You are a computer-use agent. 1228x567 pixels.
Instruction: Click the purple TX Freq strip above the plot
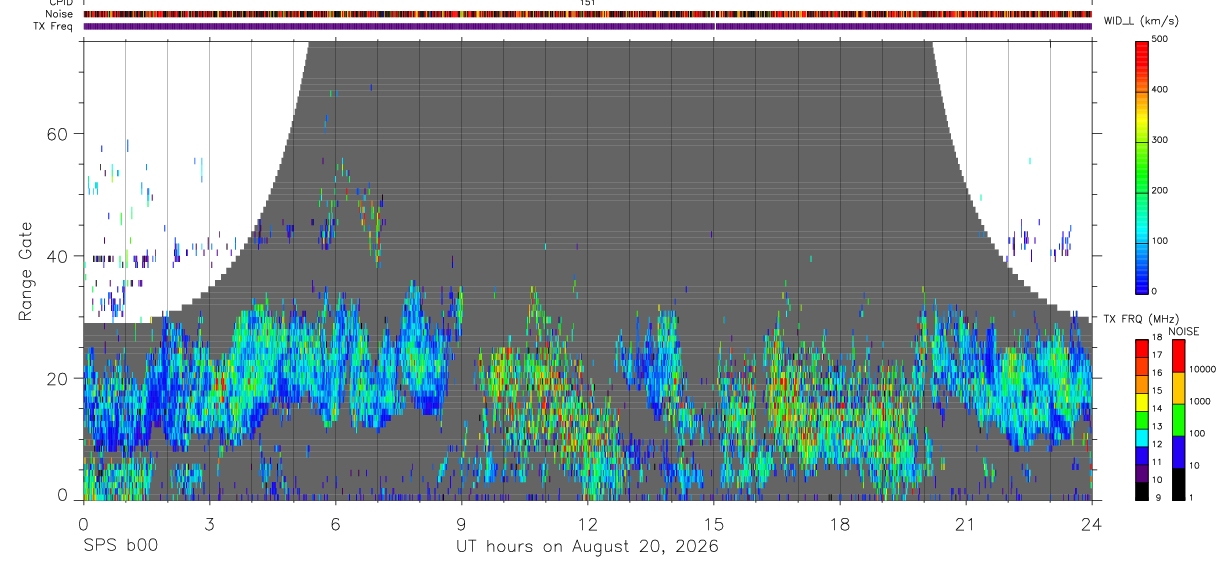pyautogui.click(x=588, y=26)
